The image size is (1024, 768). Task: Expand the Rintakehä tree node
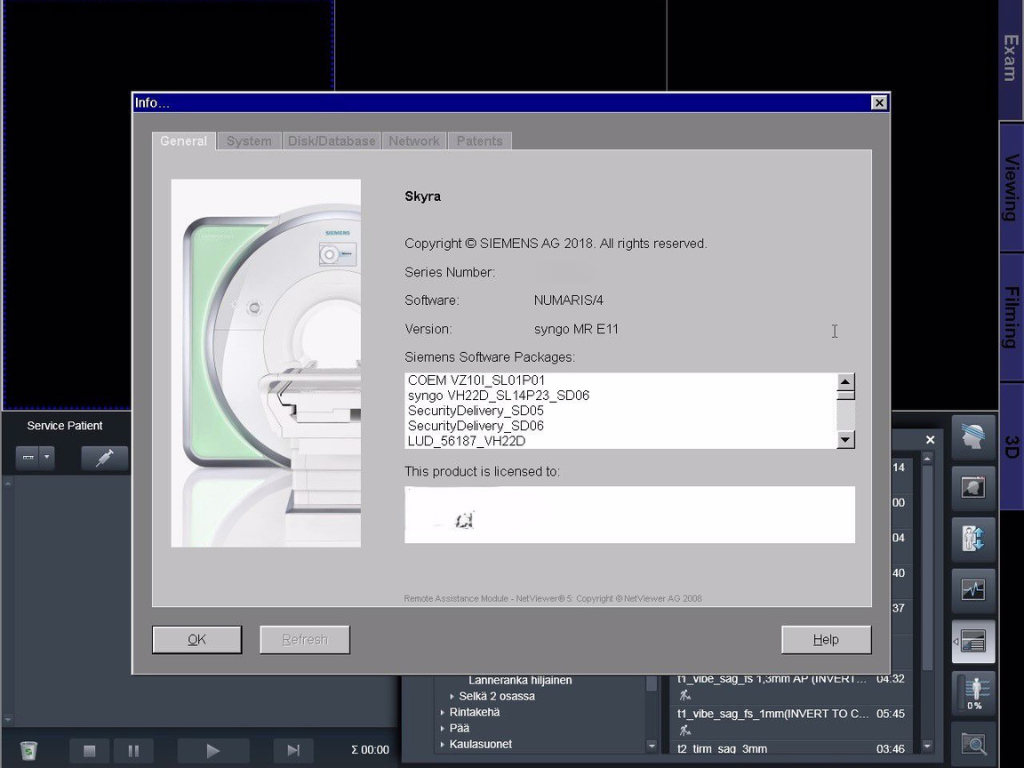tap(442, 713)
